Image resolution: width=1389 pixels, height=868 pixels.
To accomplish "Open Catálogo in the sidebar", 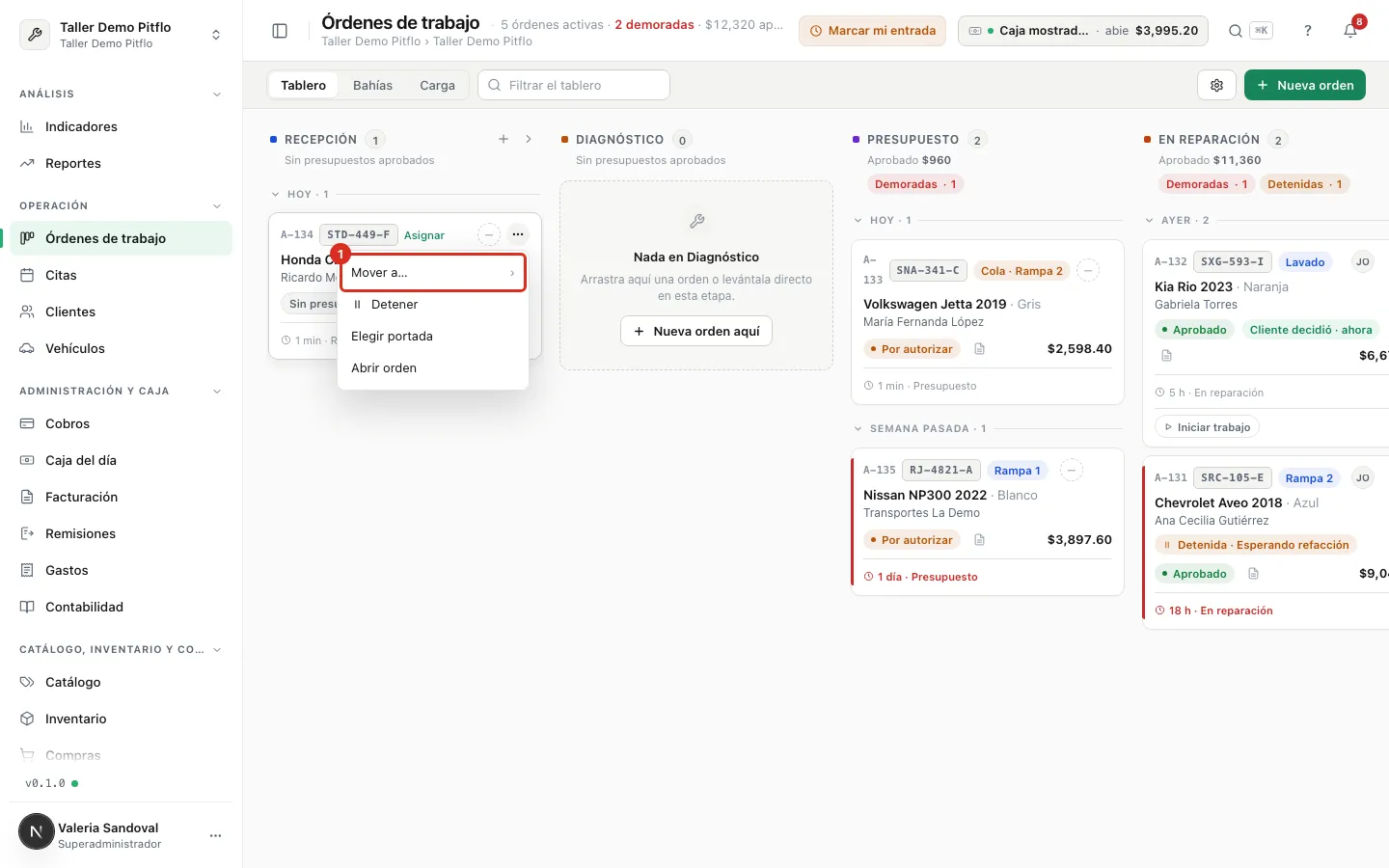I will pyautogui.click(x=121, y=682).
